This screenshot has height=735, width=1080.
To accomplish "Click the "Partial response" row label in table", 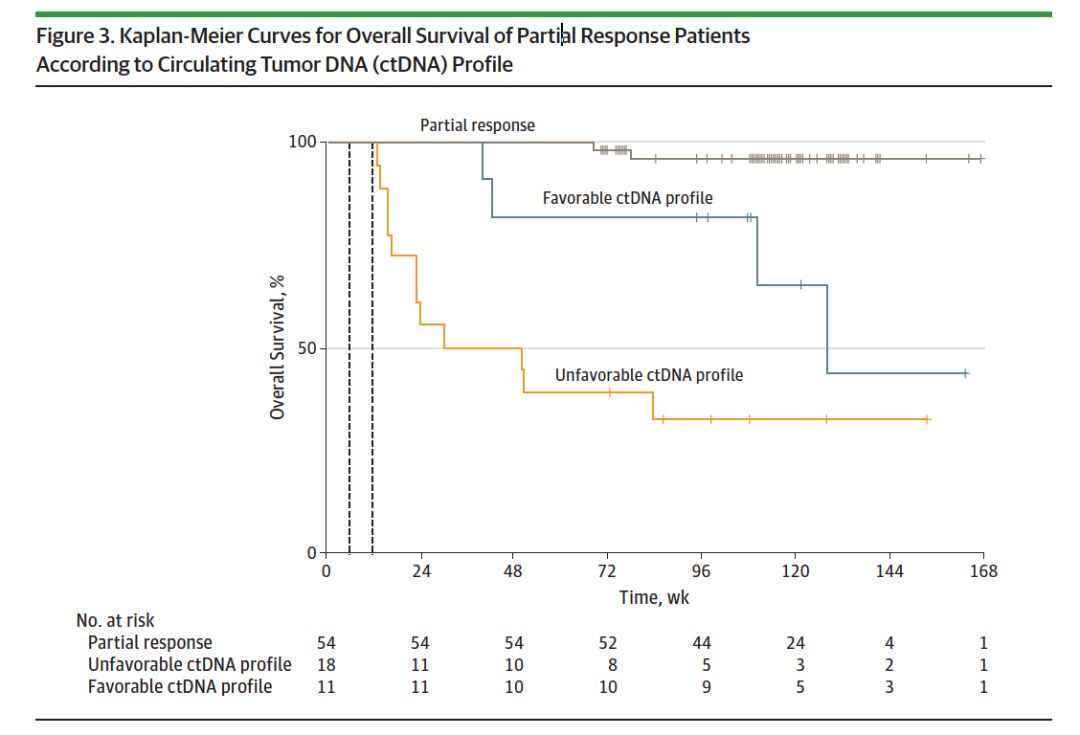I will point(150,643).
